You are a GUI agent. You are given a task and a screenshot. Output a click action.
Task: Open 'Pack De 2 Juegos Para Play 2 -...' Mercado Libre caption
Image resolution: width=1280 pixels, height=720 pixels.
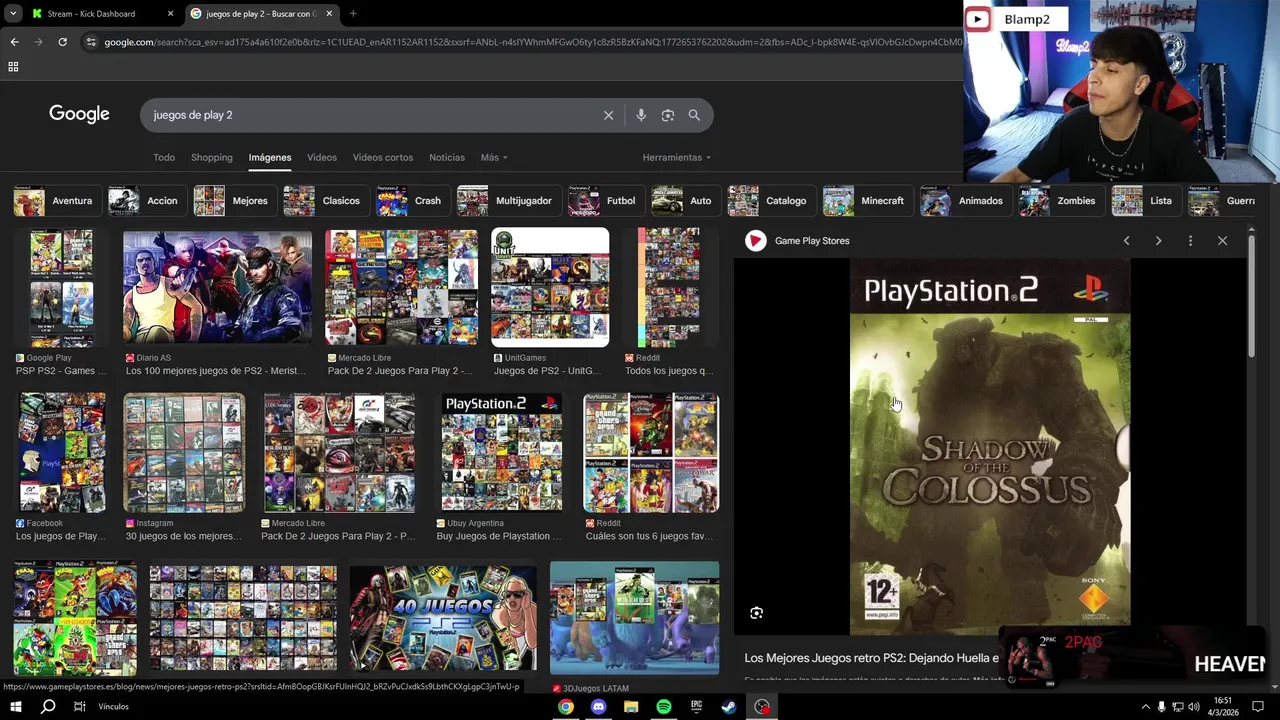[400, 371]
